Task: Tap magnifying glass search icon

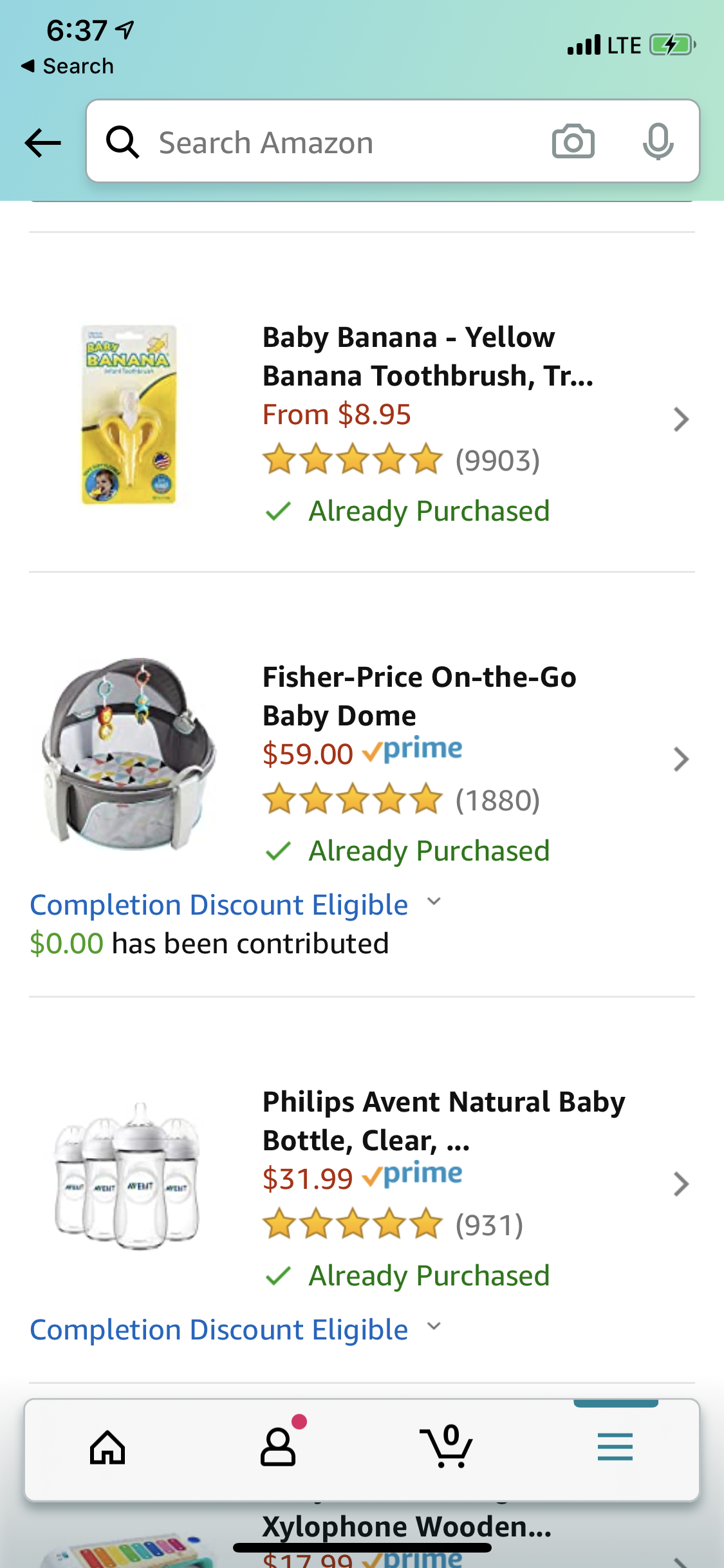Action: click(122, 142)
